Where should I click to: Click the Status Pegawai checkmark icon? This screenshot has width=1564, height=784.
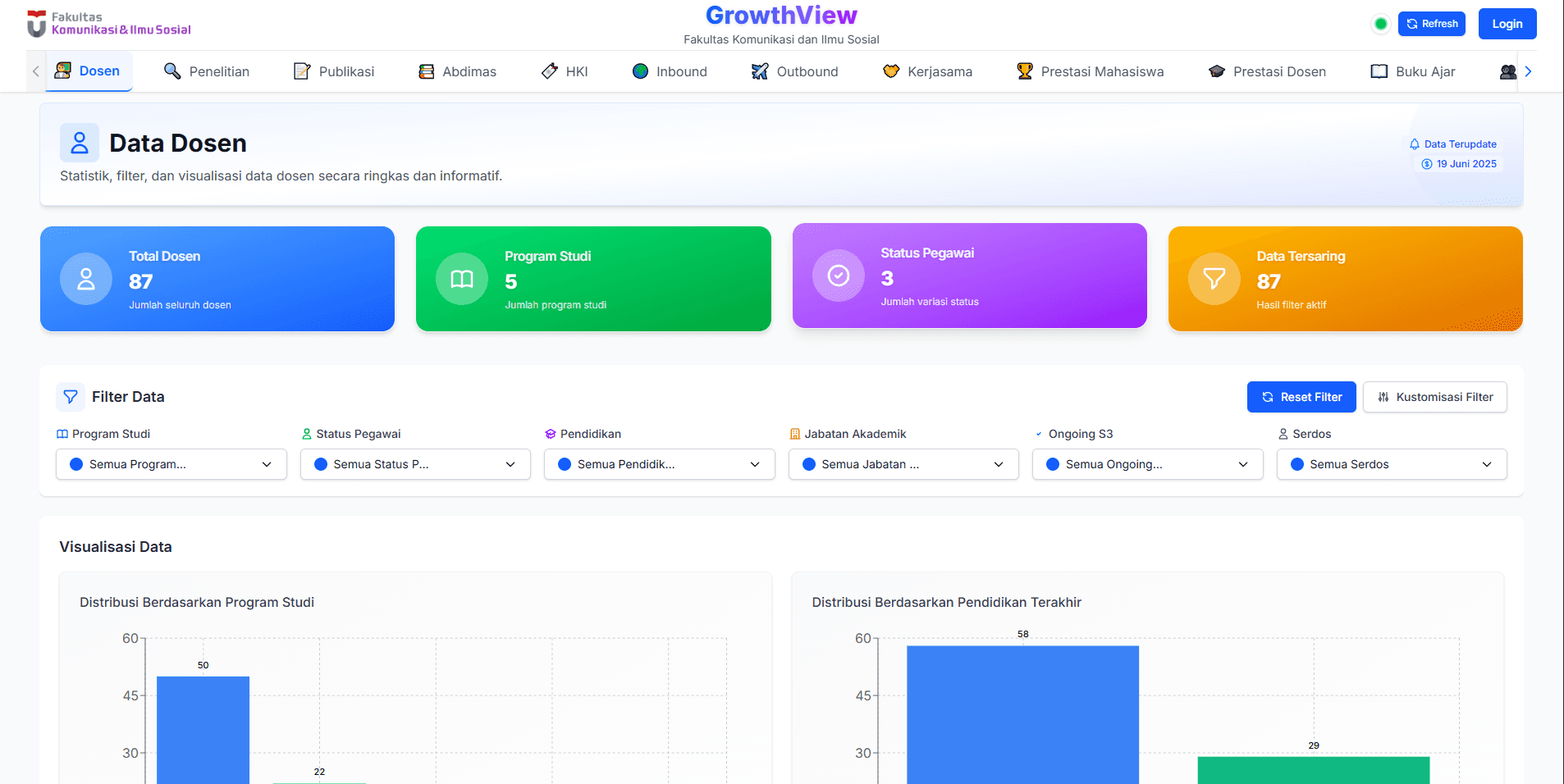coord(838,276)
